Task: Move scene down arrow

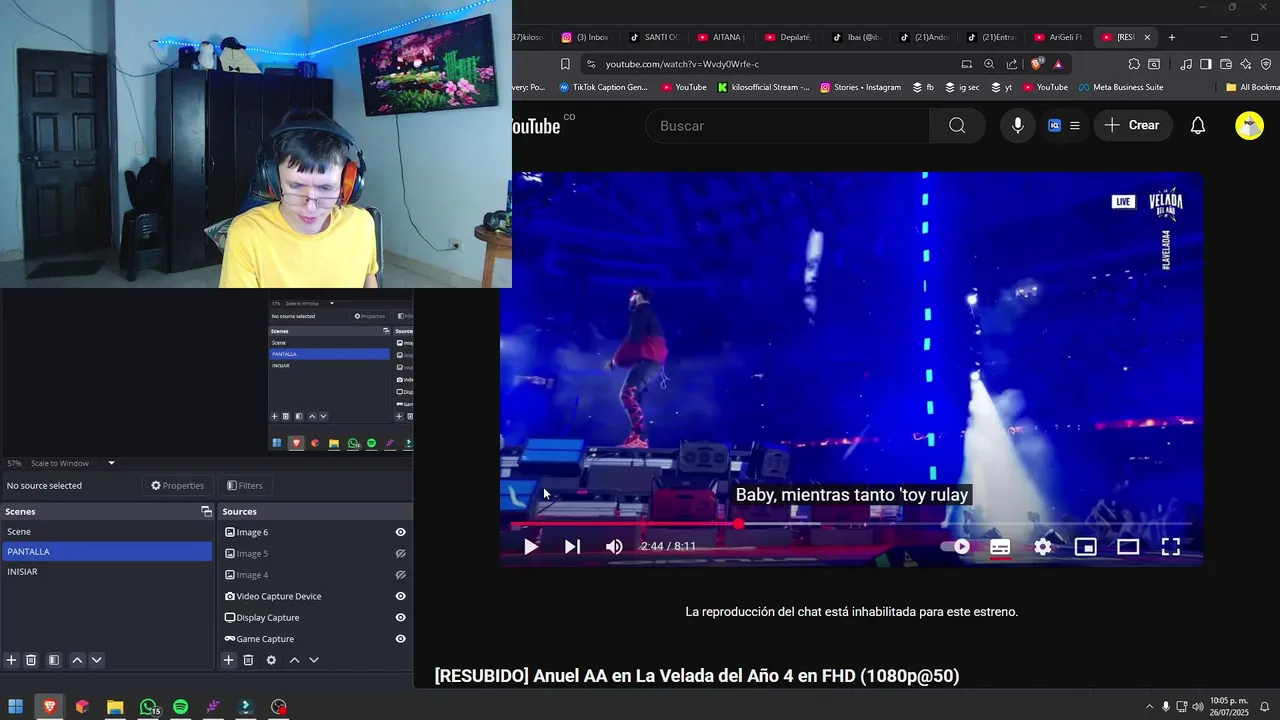Action: coord(97,660)
